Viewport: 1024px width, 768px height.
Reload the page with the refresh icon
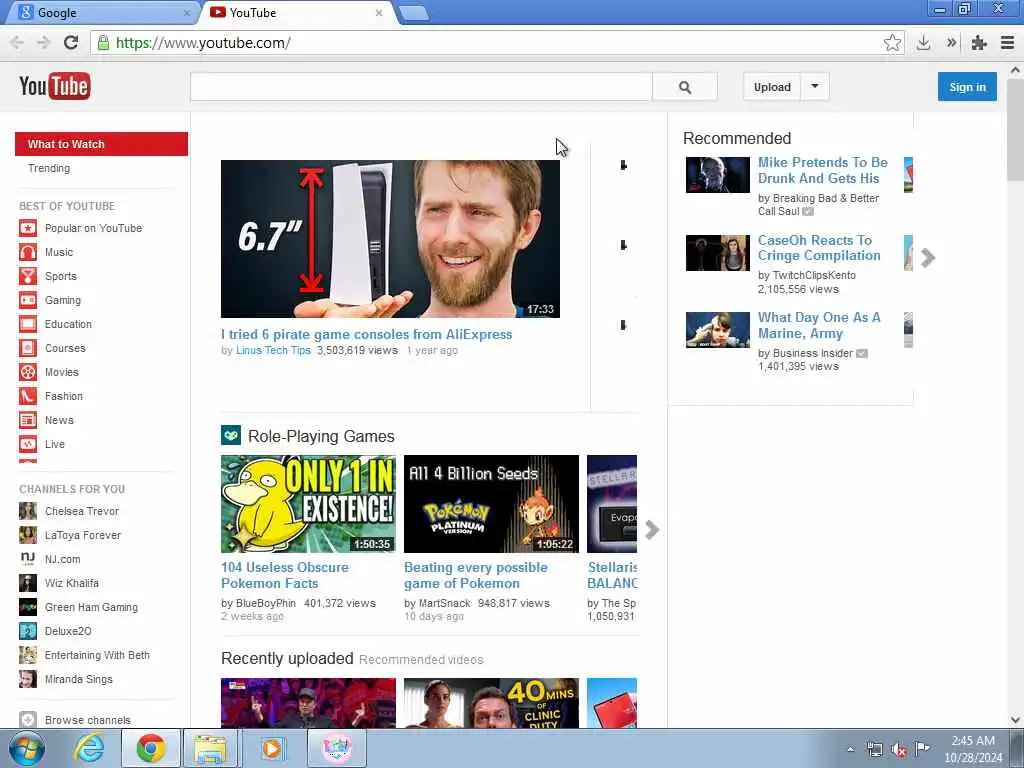coord(71,43)
